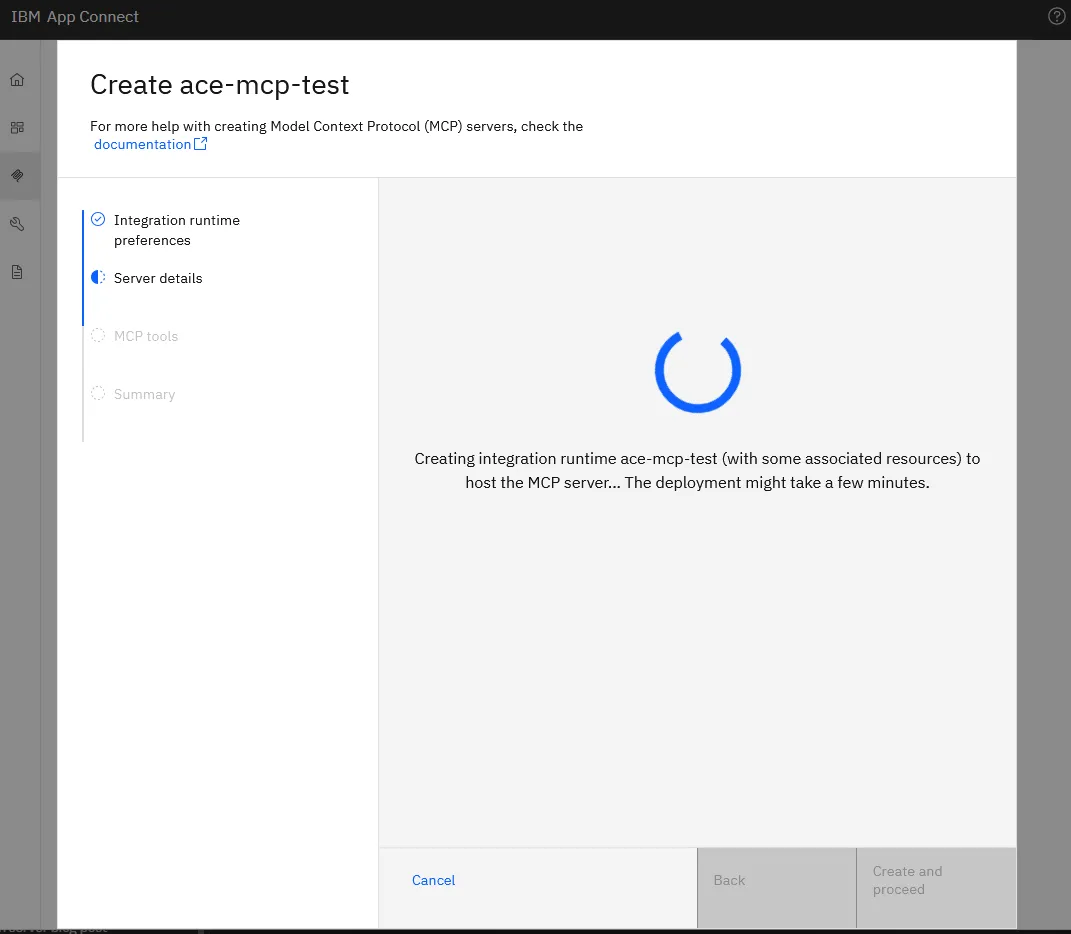Select the highlighted integrations sidebar icon
This screenshot has width=1071, height=934.
[x=17, y=176]
